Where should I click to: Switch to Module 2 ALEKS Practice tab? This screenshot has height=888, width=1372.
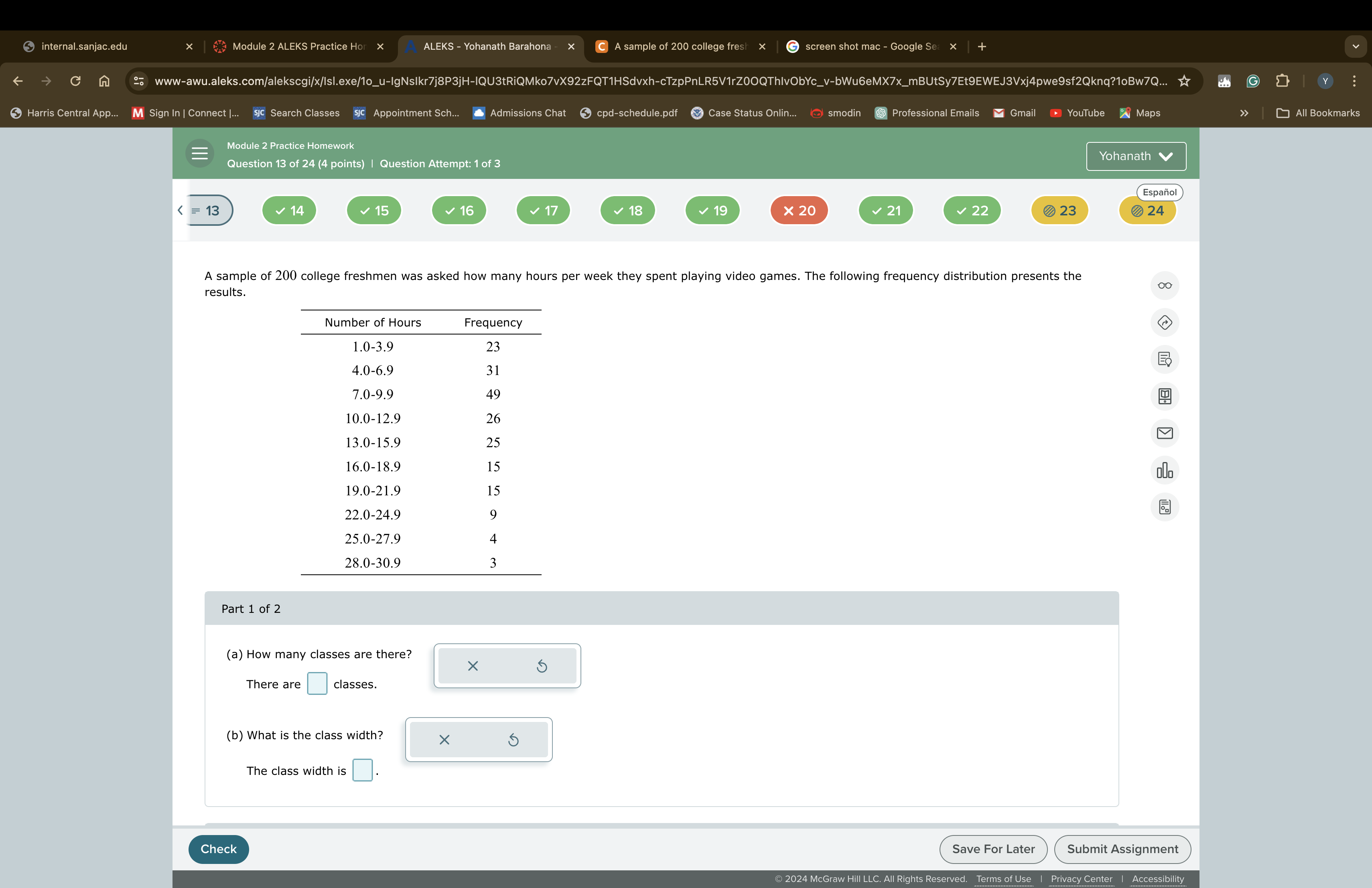(x=298, y=47)
